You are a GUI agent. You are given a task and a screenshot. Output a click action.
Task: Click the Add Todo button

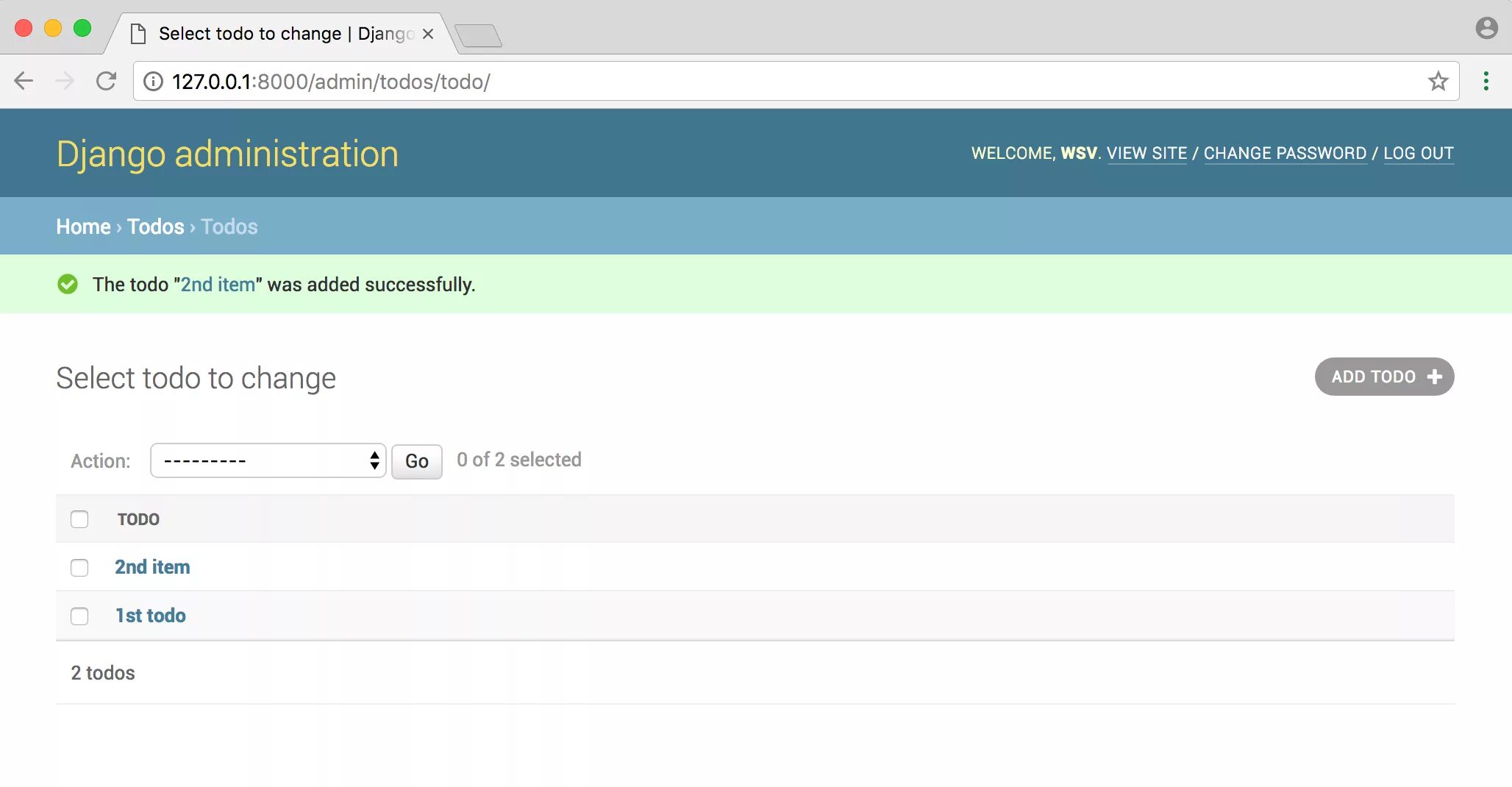click(x=1384, y=377)
